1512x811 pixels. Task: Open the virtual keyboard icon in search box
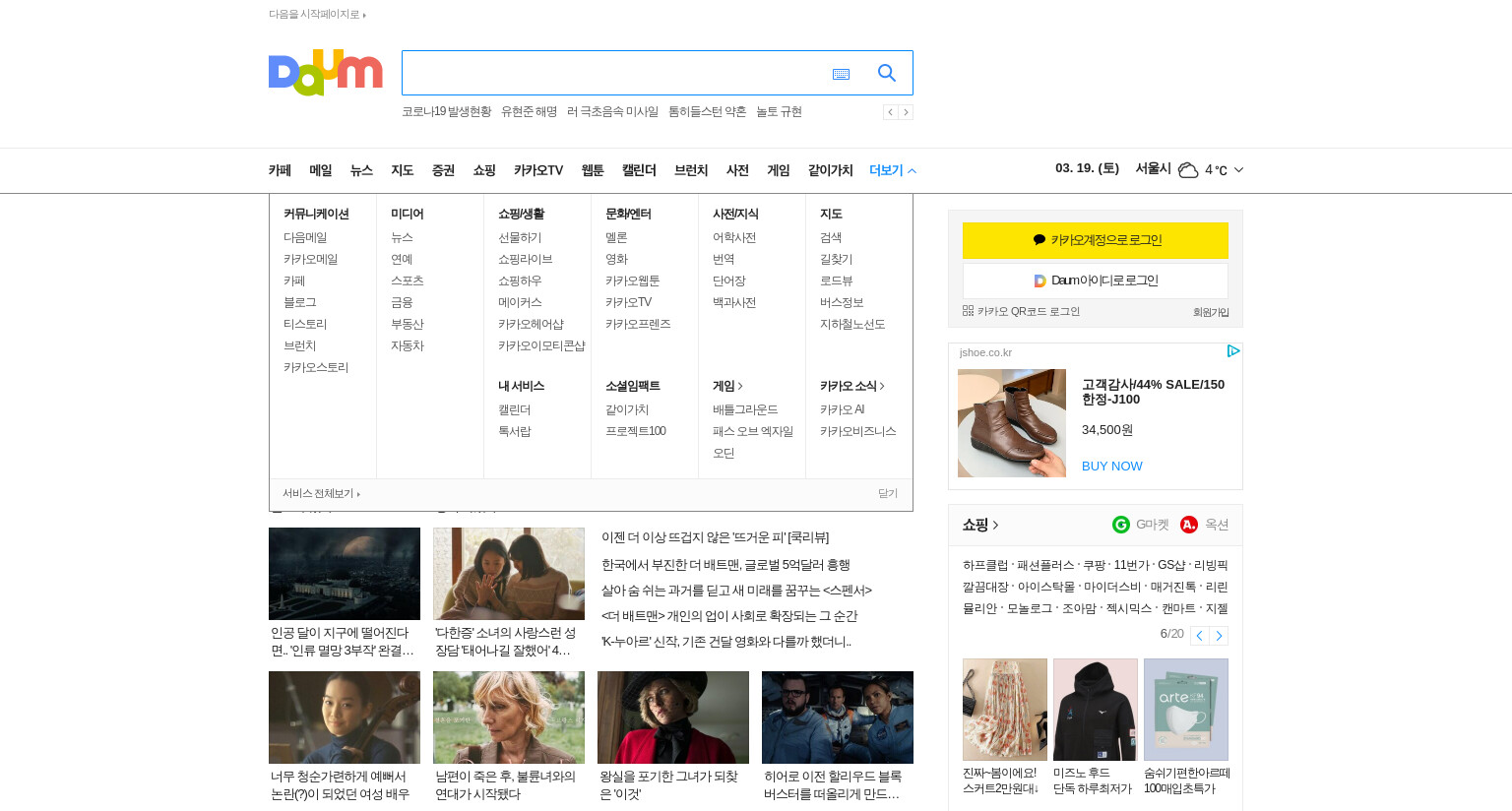[841, 74]
